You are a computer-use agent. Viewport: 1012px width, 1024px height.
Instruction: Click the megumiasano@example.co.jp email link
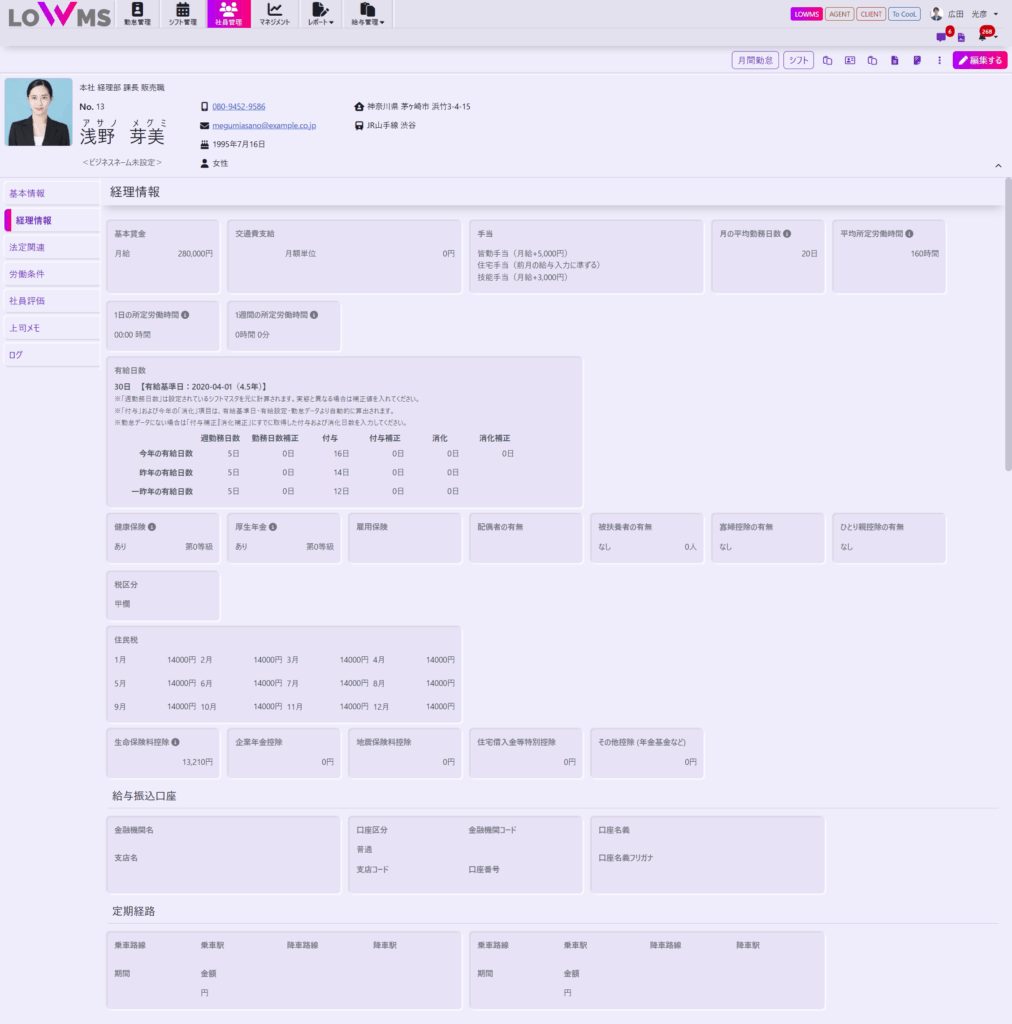(264, 126)
